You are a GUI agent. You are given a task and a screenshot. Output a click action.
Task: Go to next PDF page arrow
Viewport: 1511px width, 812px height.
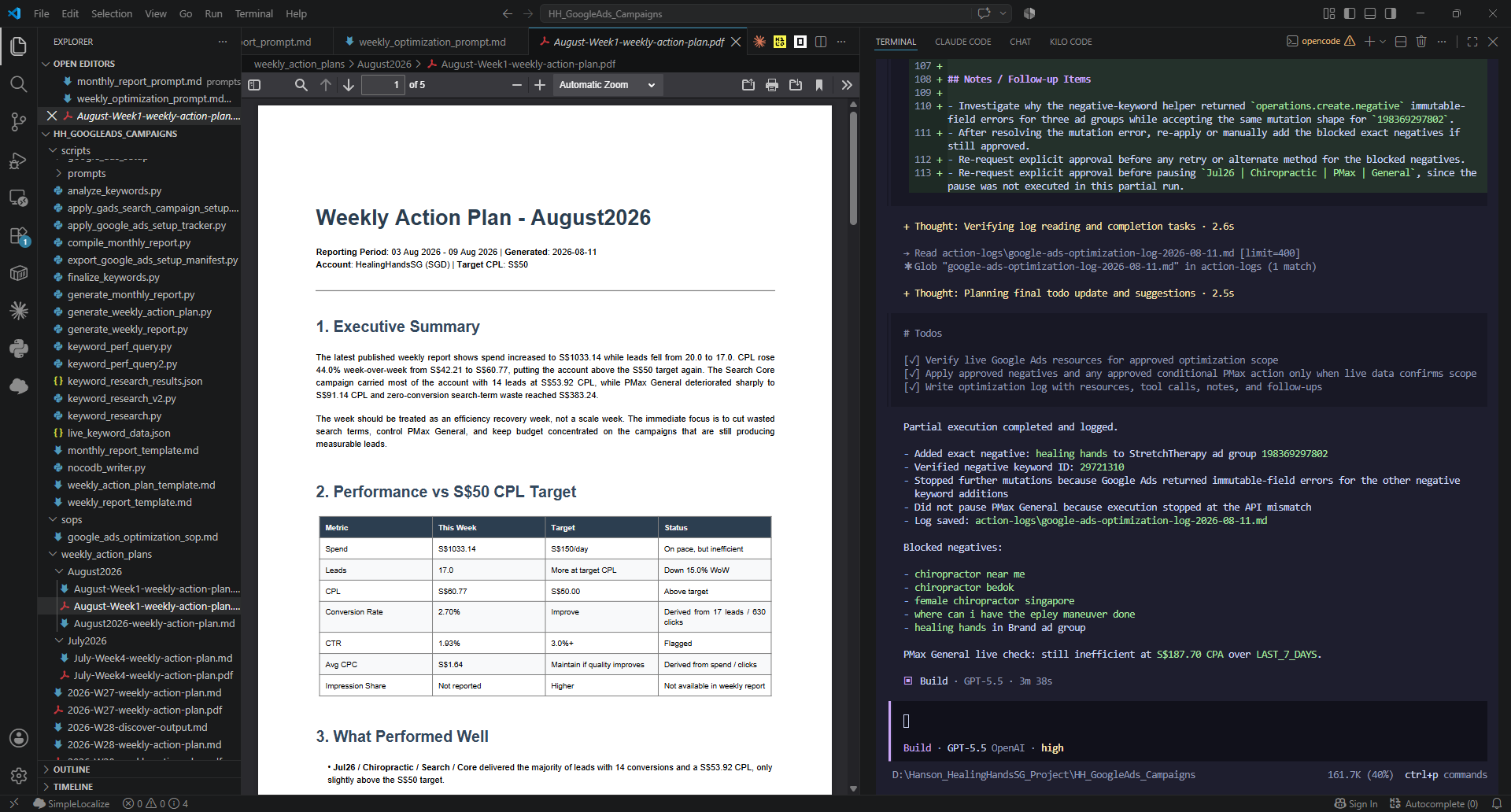[349, 85]
